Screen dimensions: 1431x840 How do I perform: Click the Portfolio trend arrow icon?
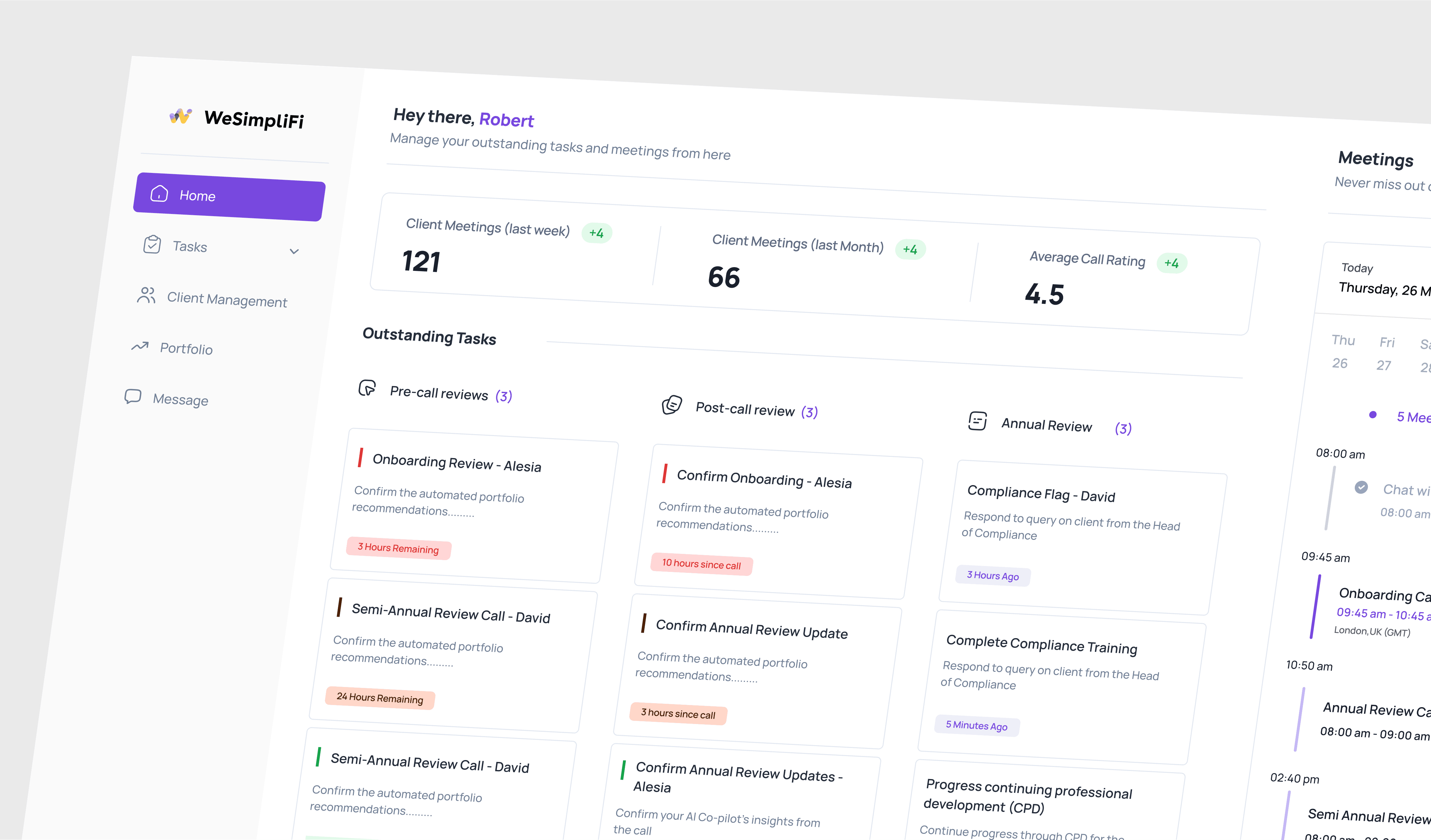[140, 346]
